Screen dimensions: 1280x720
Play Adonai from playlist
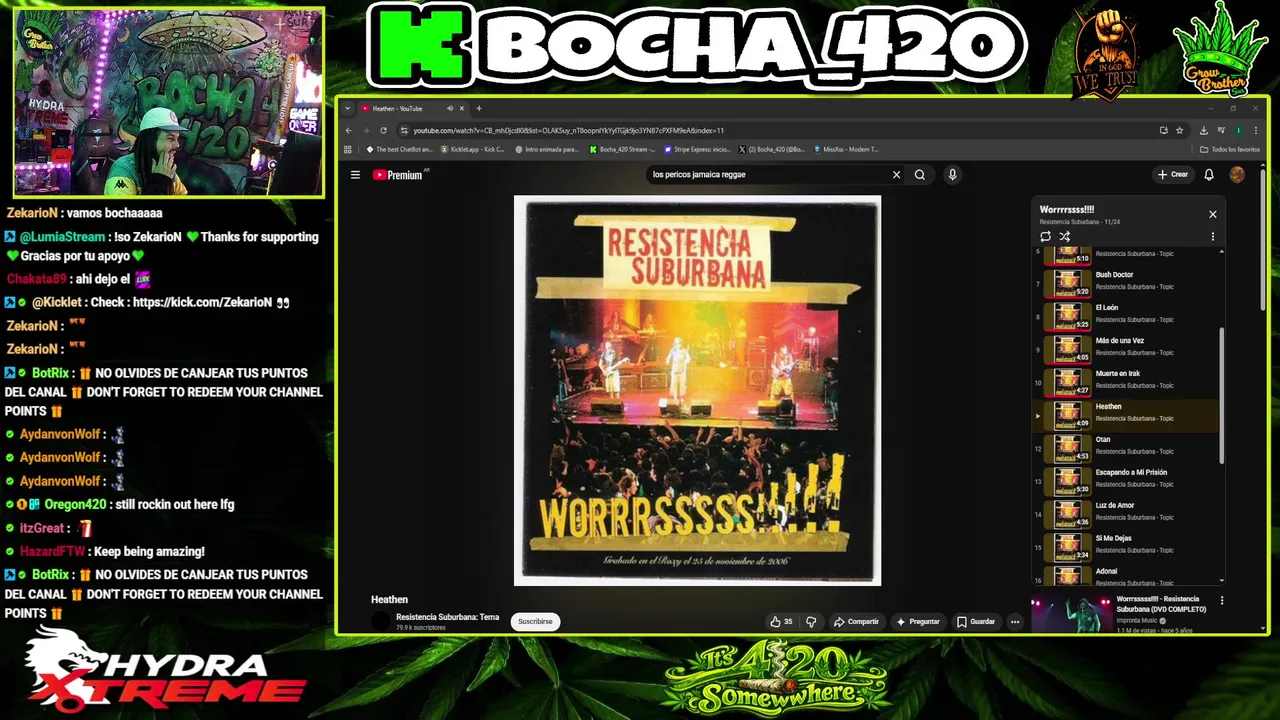pyautogui.click(x=1126, y=574)
